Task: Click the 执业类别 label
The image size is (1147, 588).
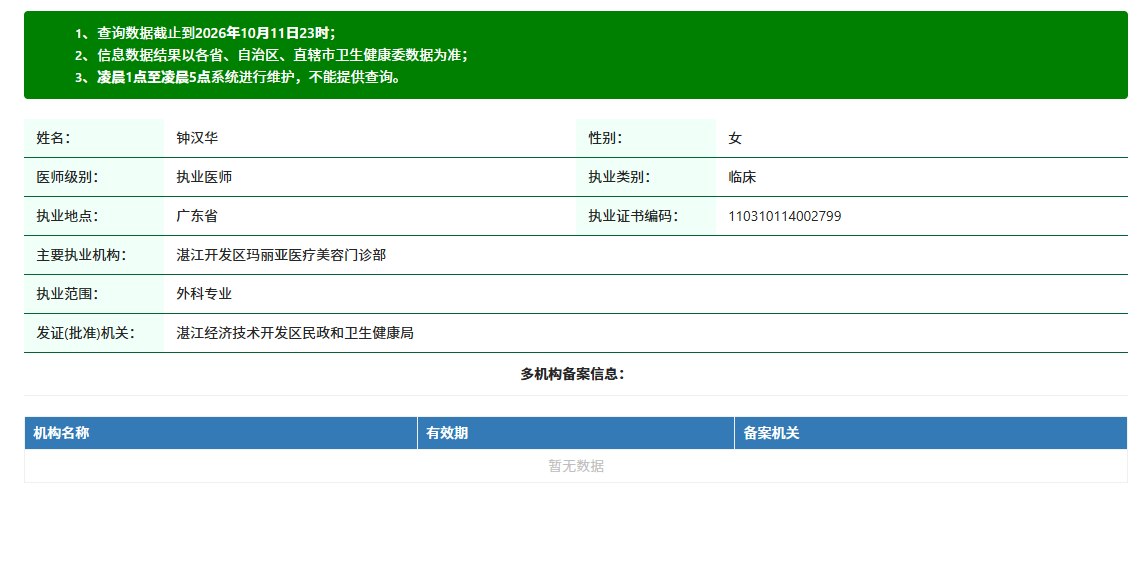Action: [619, 177]
